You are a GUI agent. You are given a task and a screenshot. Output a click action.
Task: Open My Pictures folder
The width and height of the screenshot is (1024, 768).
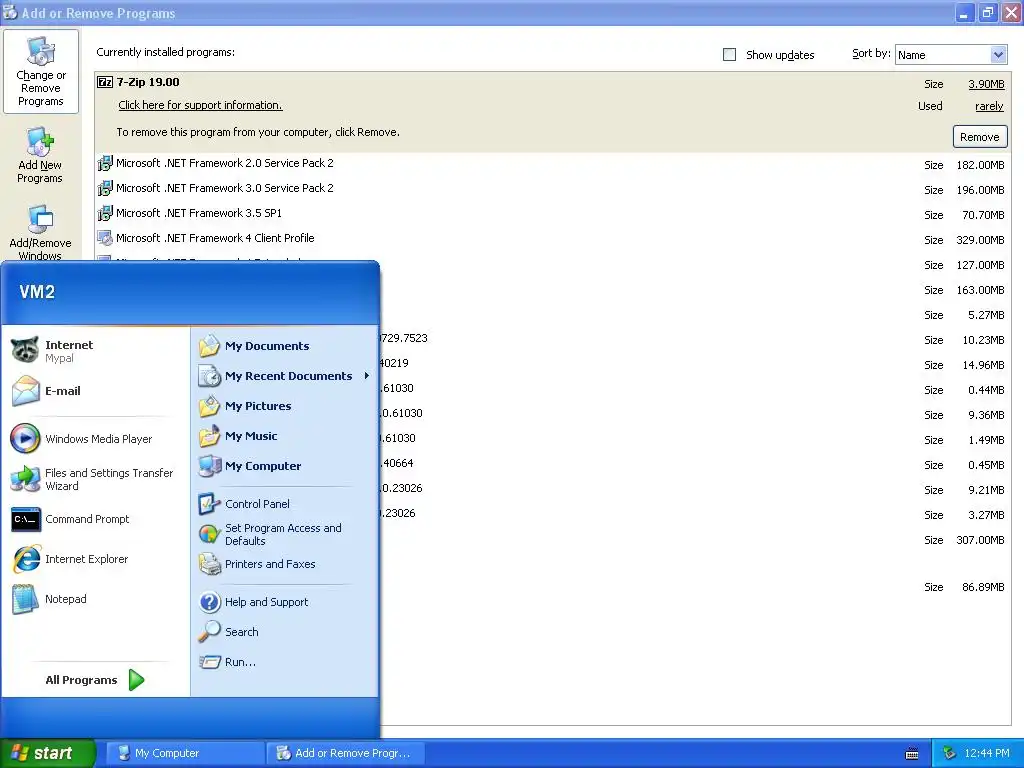[285, 406]
